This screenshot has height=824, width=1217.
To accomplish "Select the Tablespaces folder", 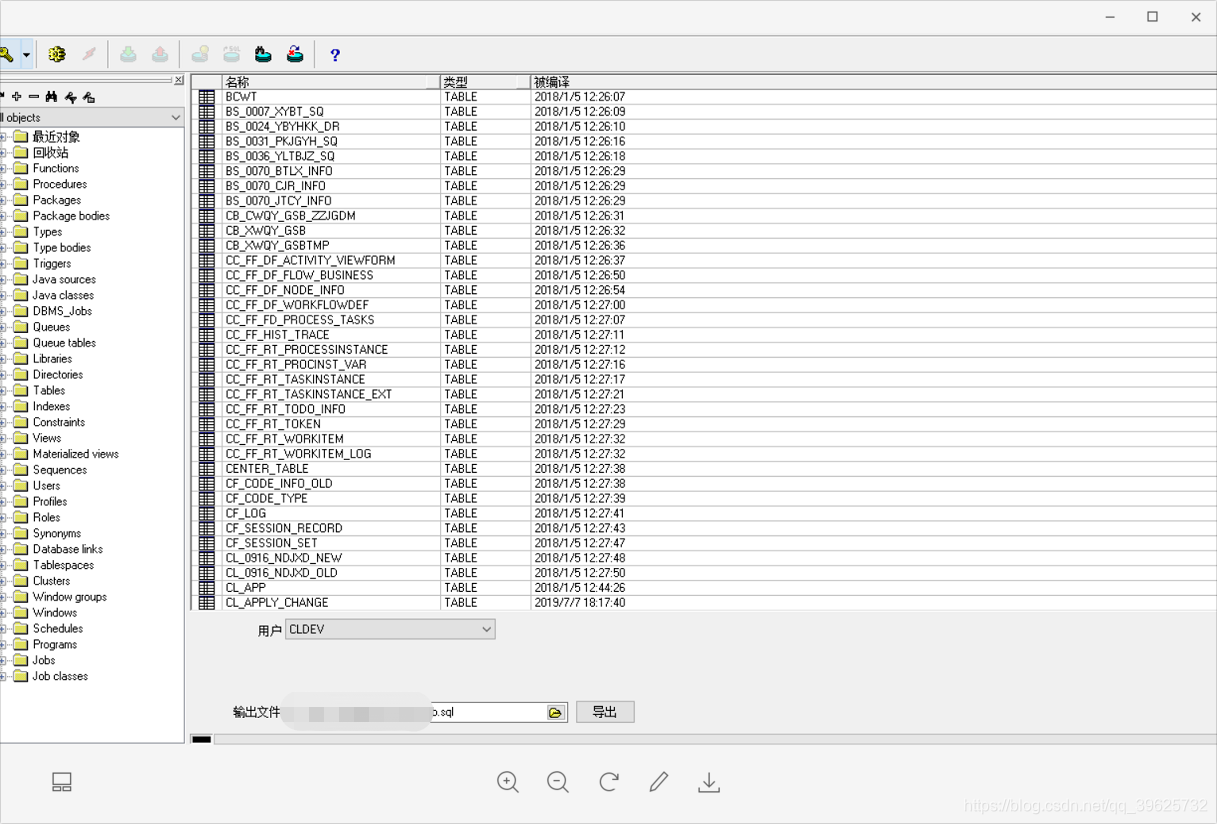I will [63, 565].
